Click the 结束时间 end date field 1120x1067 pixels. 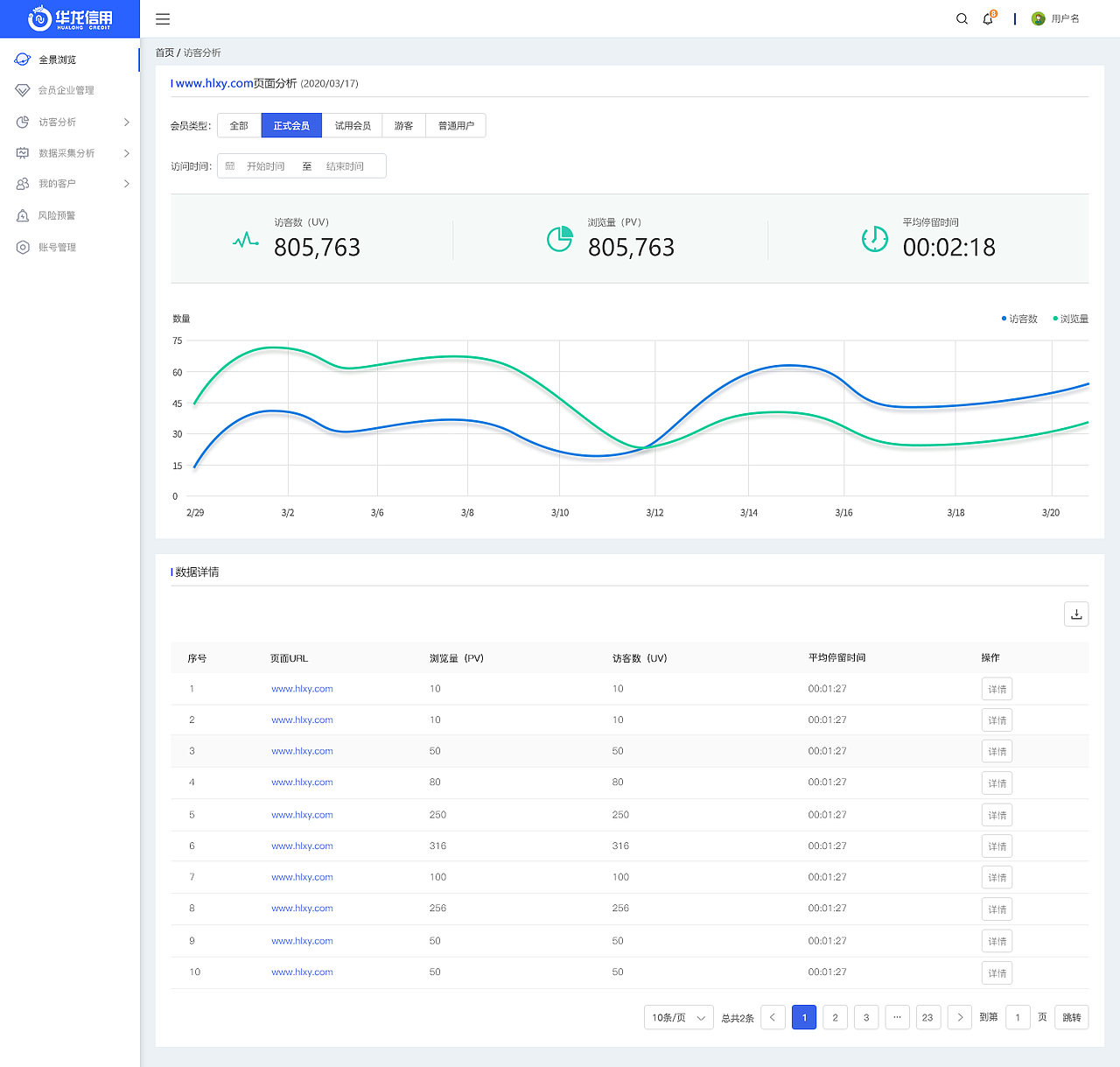tap(345, 166)
